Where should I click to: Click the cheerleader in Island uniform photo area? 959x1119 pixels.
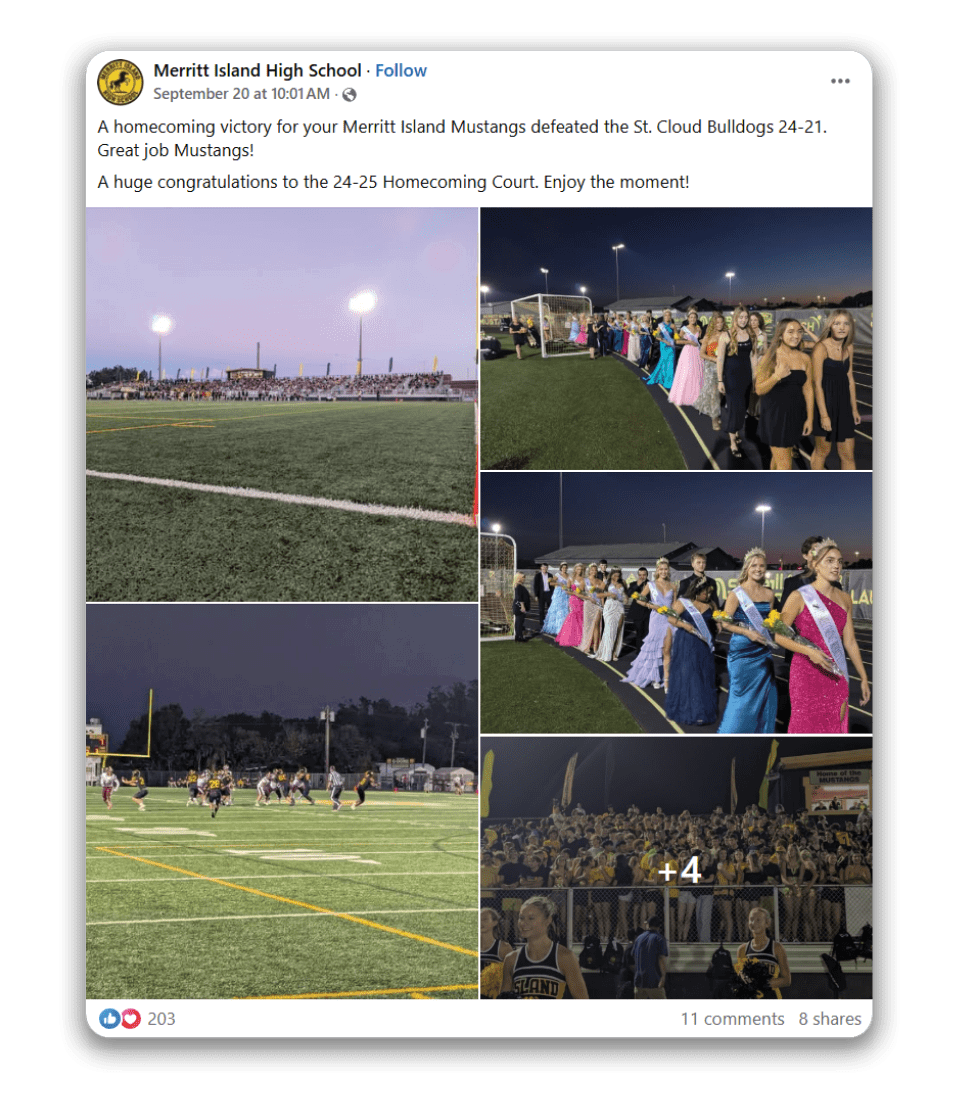(537, 949)
